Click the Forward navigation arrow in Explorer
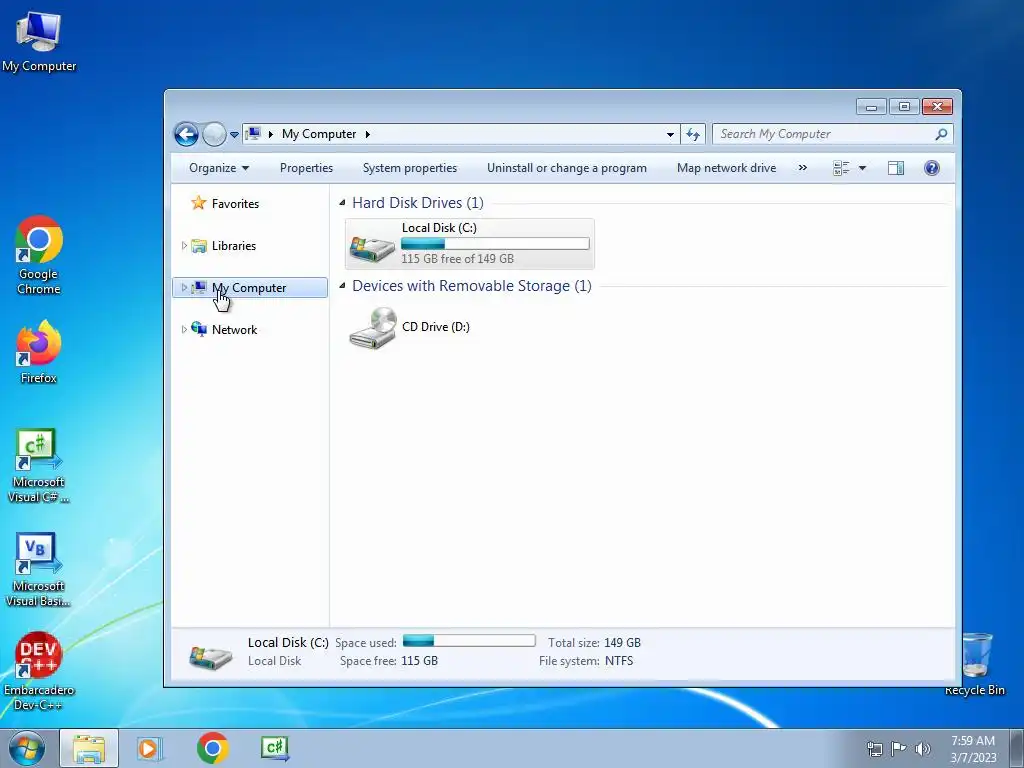Viewport: 1024px width, 768px height. (214, 135)
